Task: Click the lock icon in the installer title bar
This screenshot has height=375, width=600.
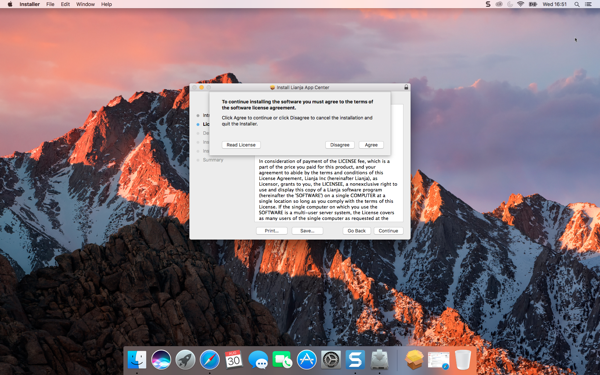Action: (x=406, y=87)
